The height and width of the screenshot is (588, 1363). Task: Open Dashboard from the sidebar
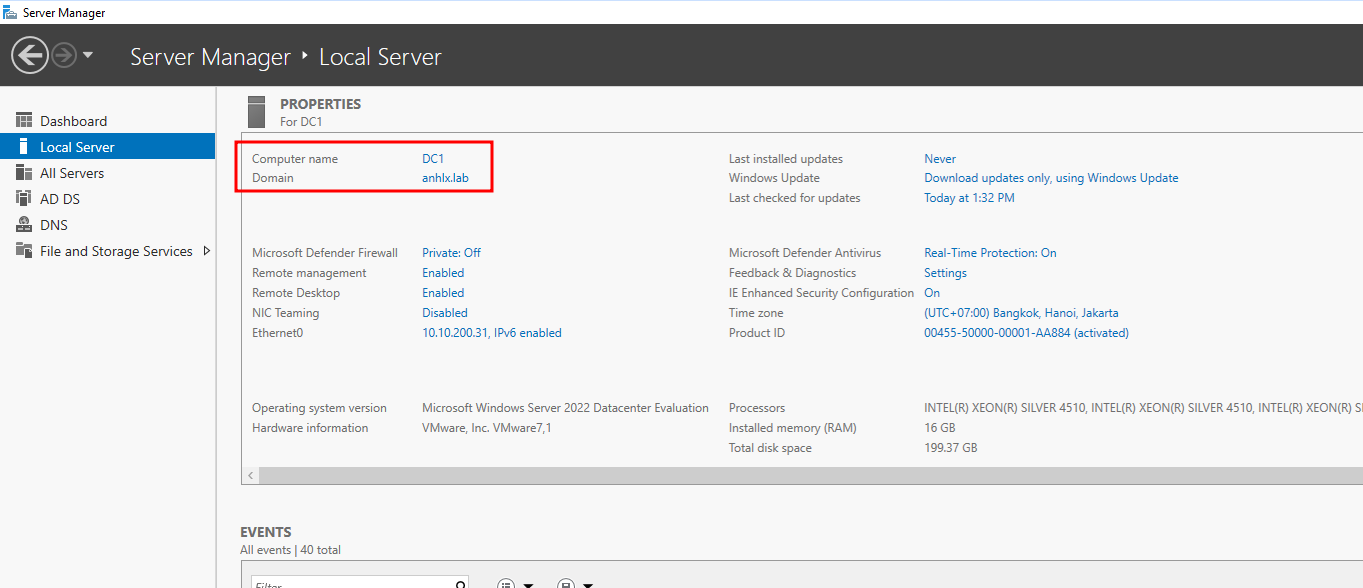[x=73, y=121]
